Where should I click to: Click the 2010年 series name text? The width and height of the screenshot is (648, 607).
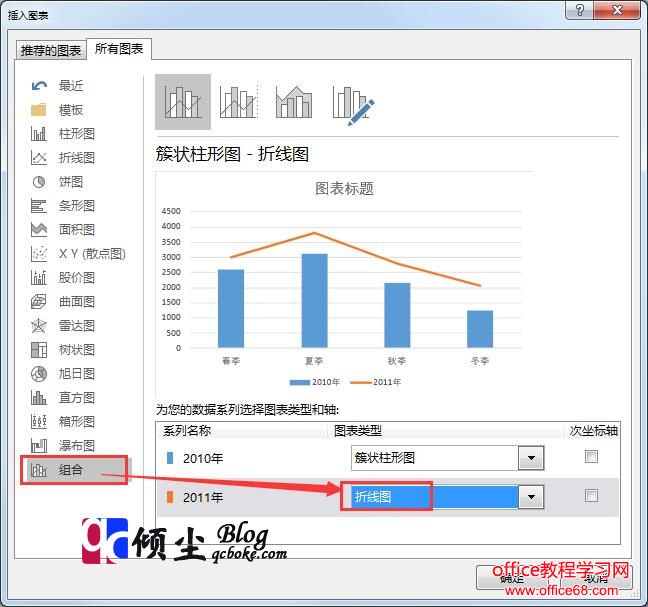[x=203, y=458]
